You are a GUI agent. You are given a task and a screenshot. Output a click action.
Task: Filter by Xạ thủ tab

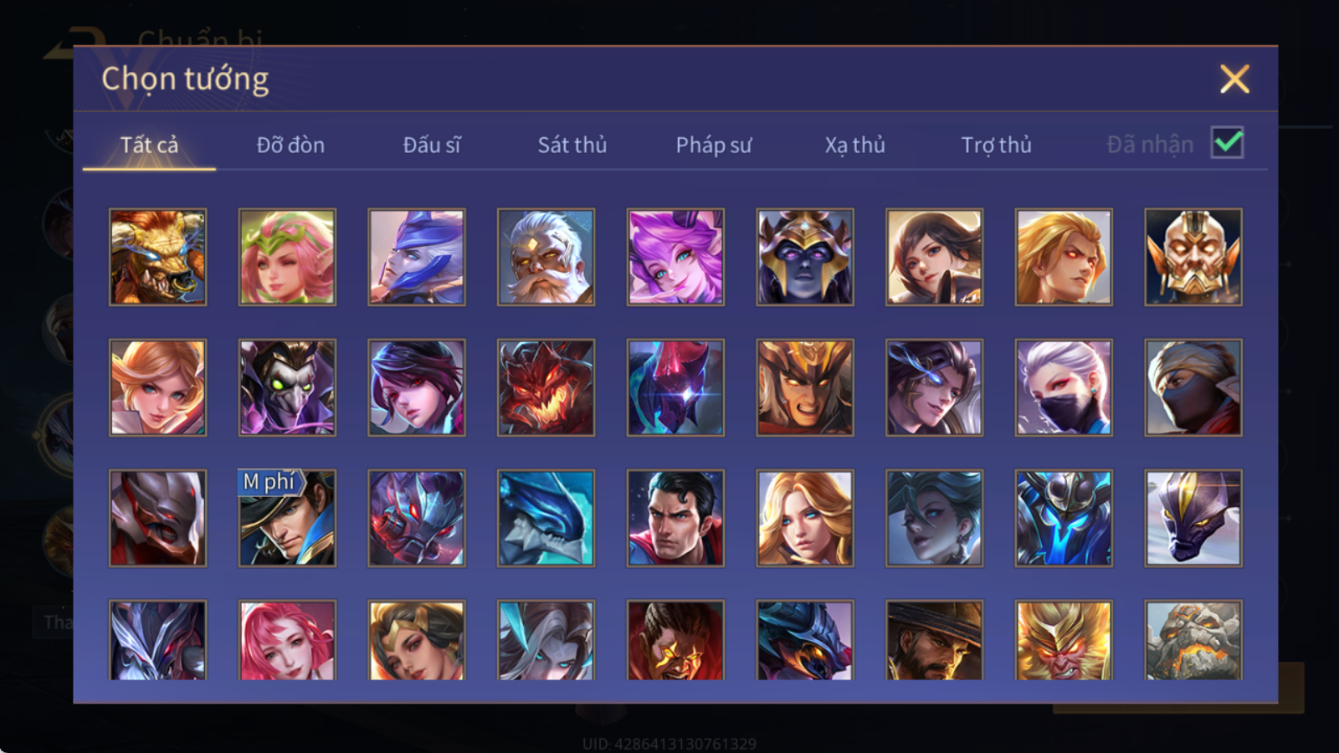click(855, 145)
